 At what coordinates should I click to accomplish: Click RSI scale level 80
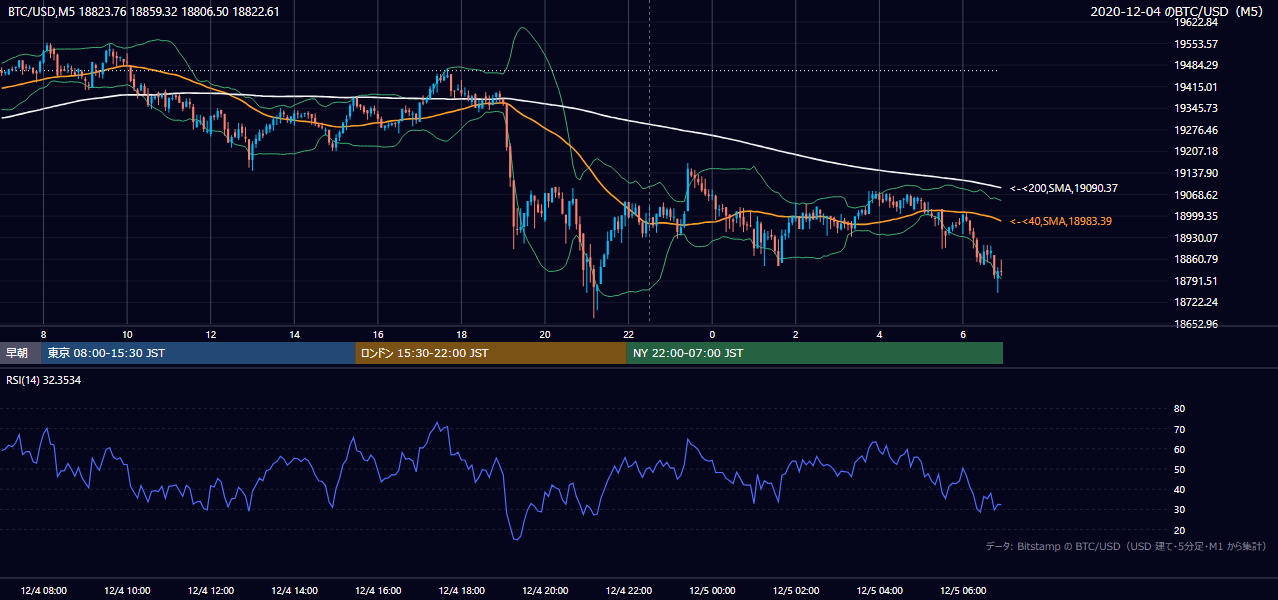[1179, 409]
